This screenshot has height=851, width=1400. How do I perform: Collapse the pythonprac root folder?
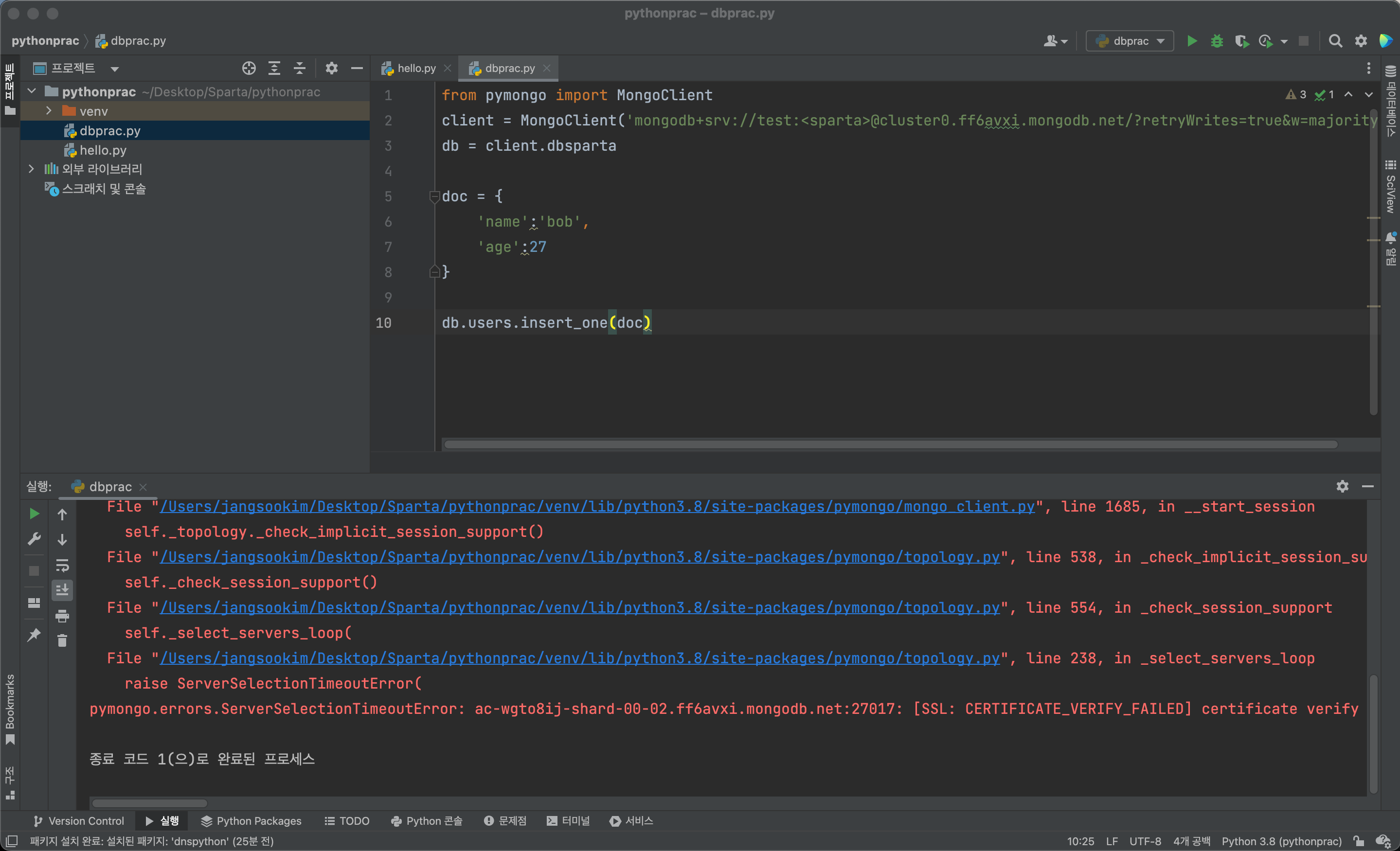click(32, 91)
